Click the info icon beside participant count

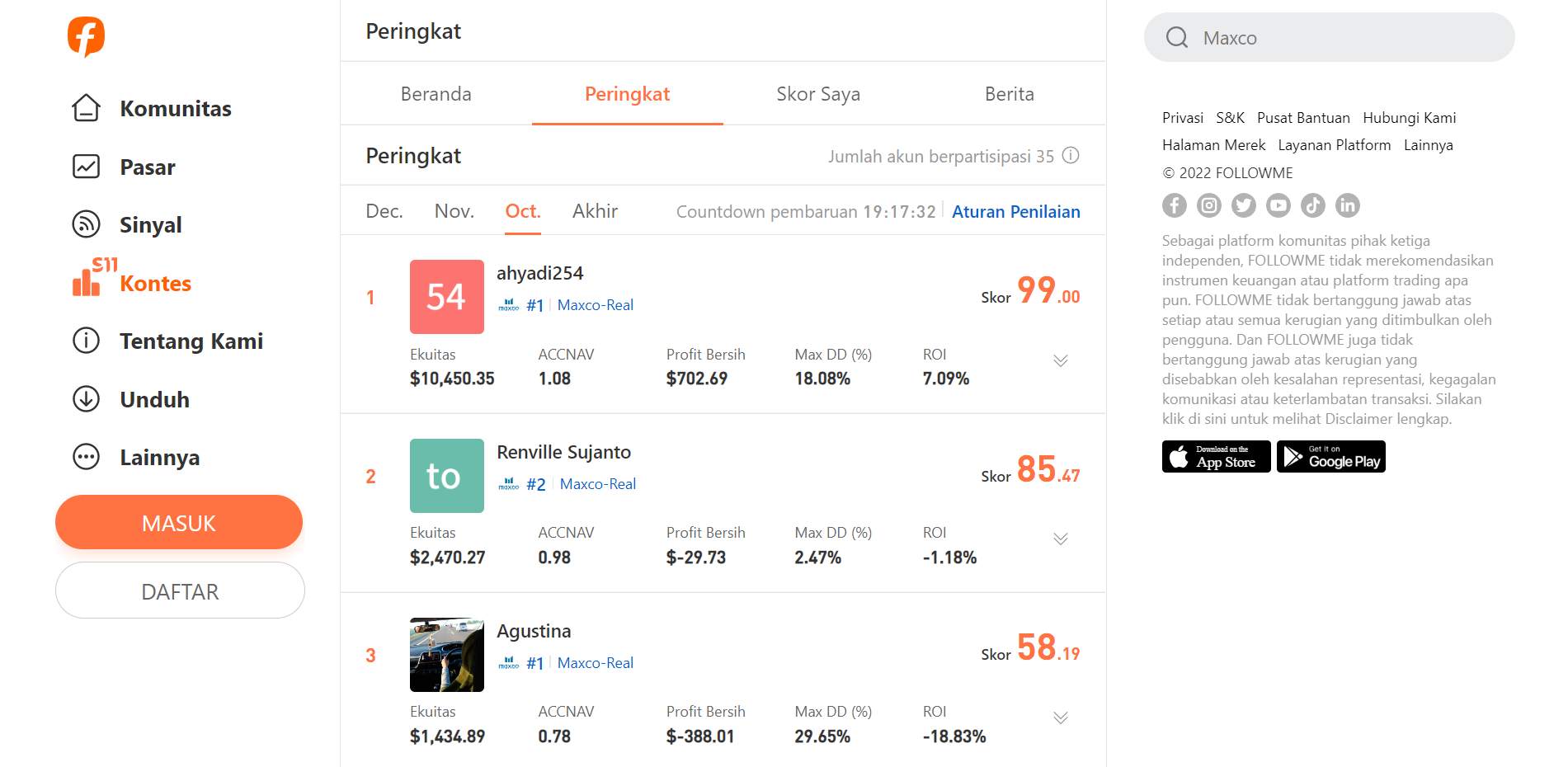tap(1071, 156)
